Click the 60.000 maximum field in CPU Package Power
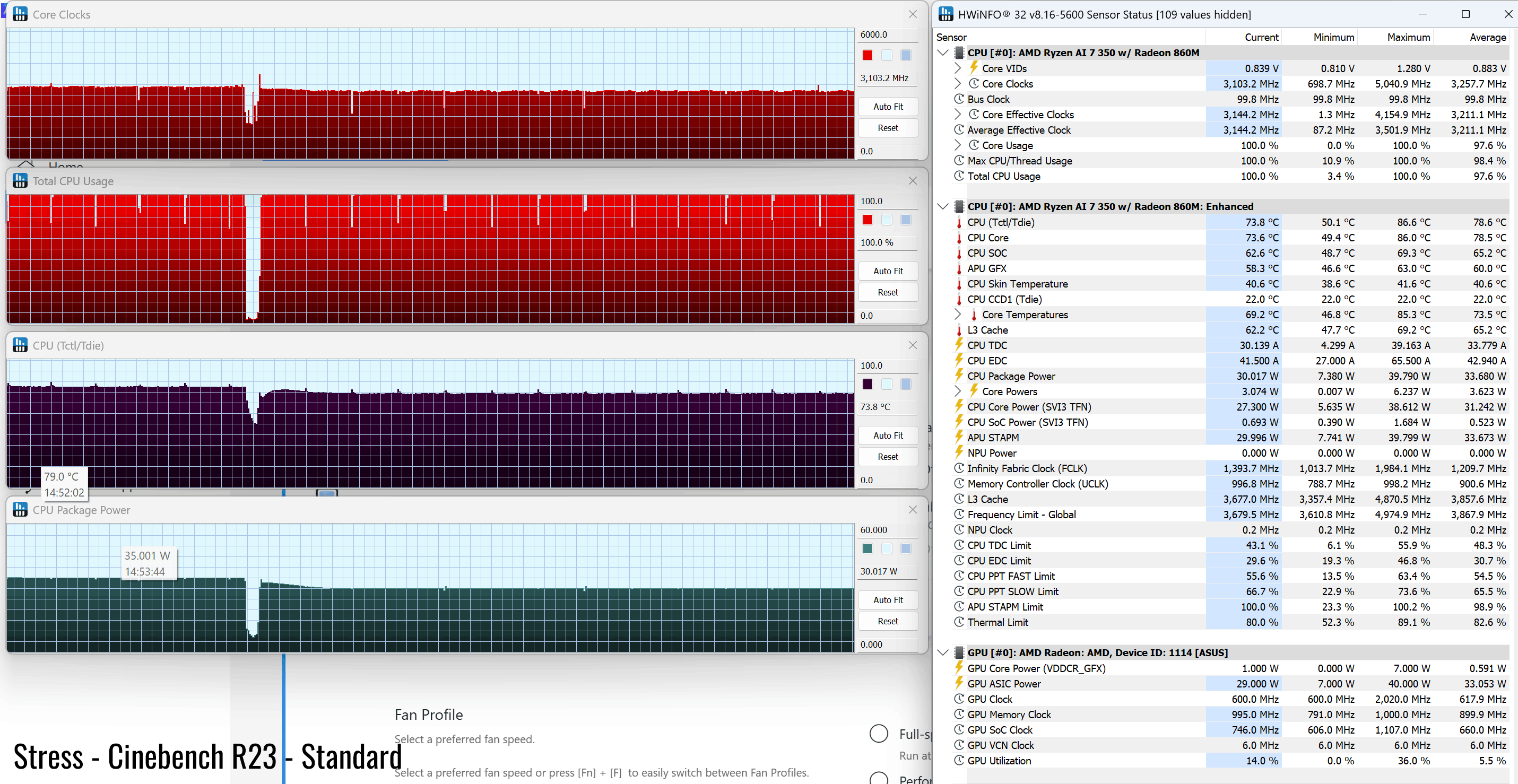The width and height of the screenshot is (1518, 784). click(888, 530)
